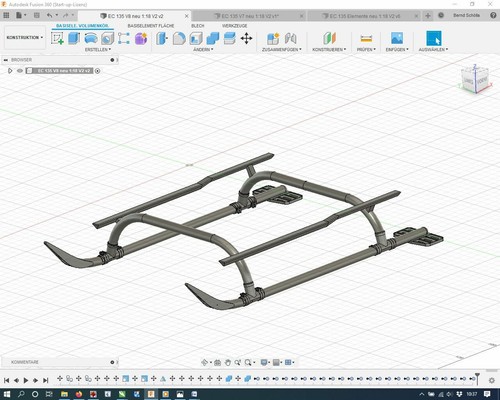This screenshot has height=400, width=500.
Task: Switch to EC 135 V7 neu document tab
Action: [x=249, y=16]
